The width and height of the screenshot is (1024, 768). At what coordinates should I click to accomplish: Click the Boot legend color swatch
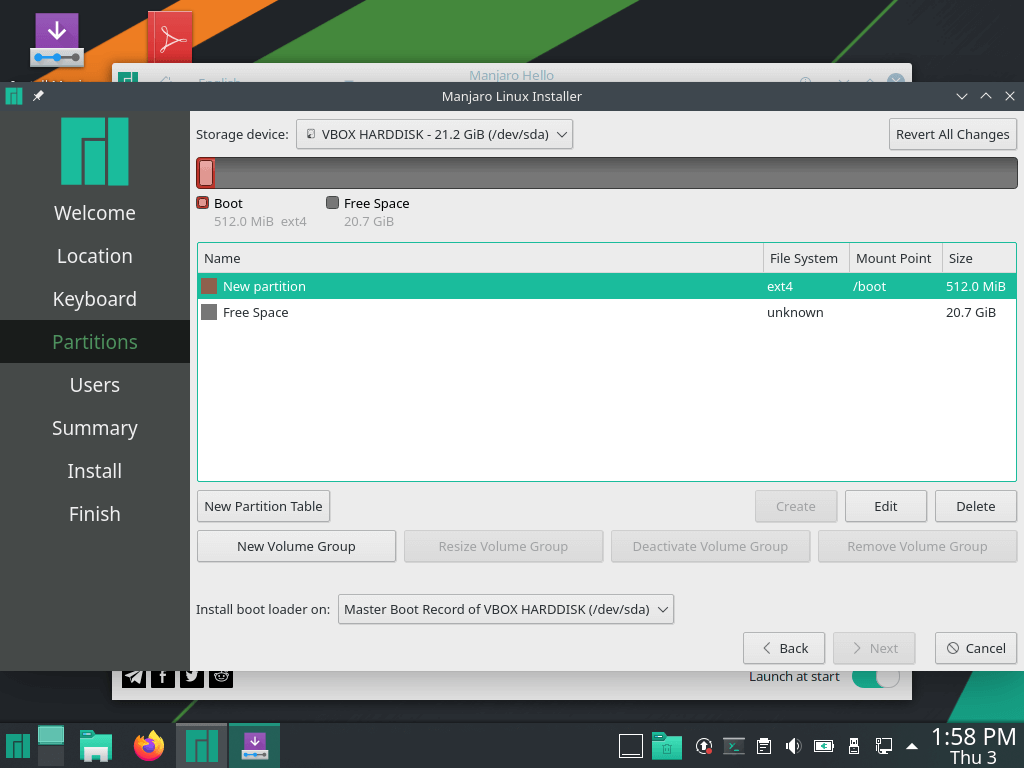point(202,203)
